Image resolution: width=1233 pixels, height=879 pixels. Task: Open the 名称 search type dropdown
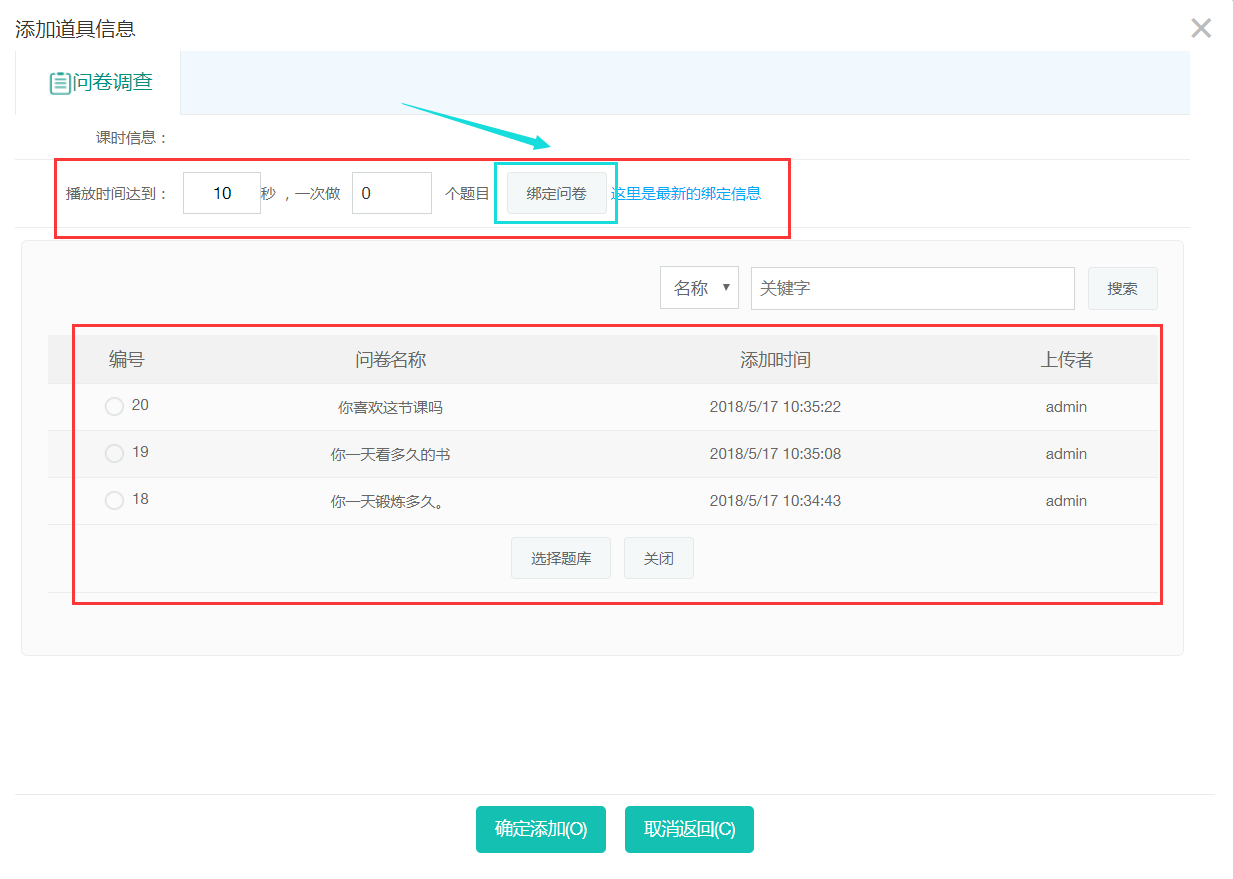[699, 288]
